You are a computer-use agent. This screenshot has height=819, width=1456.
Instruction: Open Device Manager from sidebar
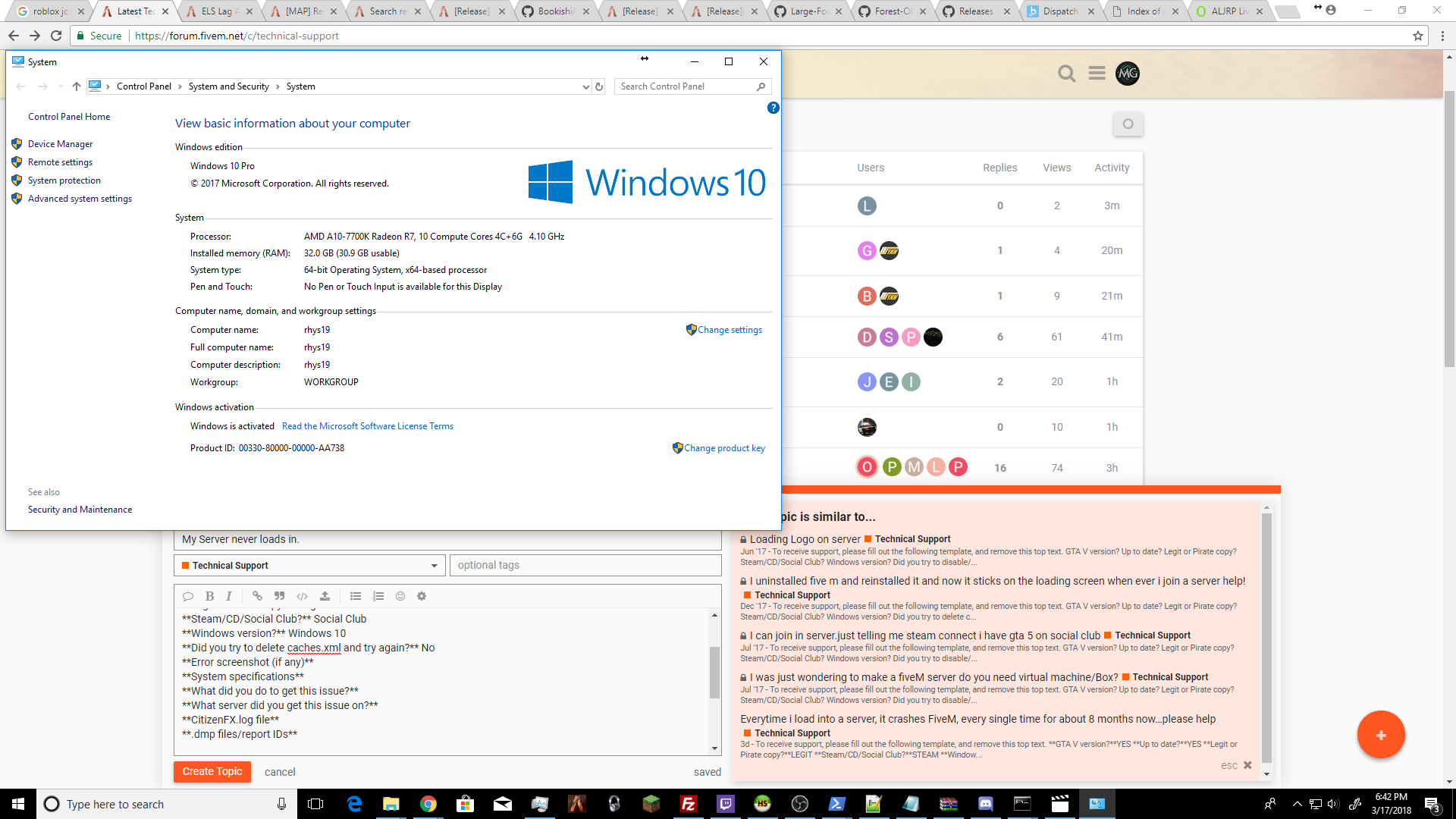coord(60,144)
